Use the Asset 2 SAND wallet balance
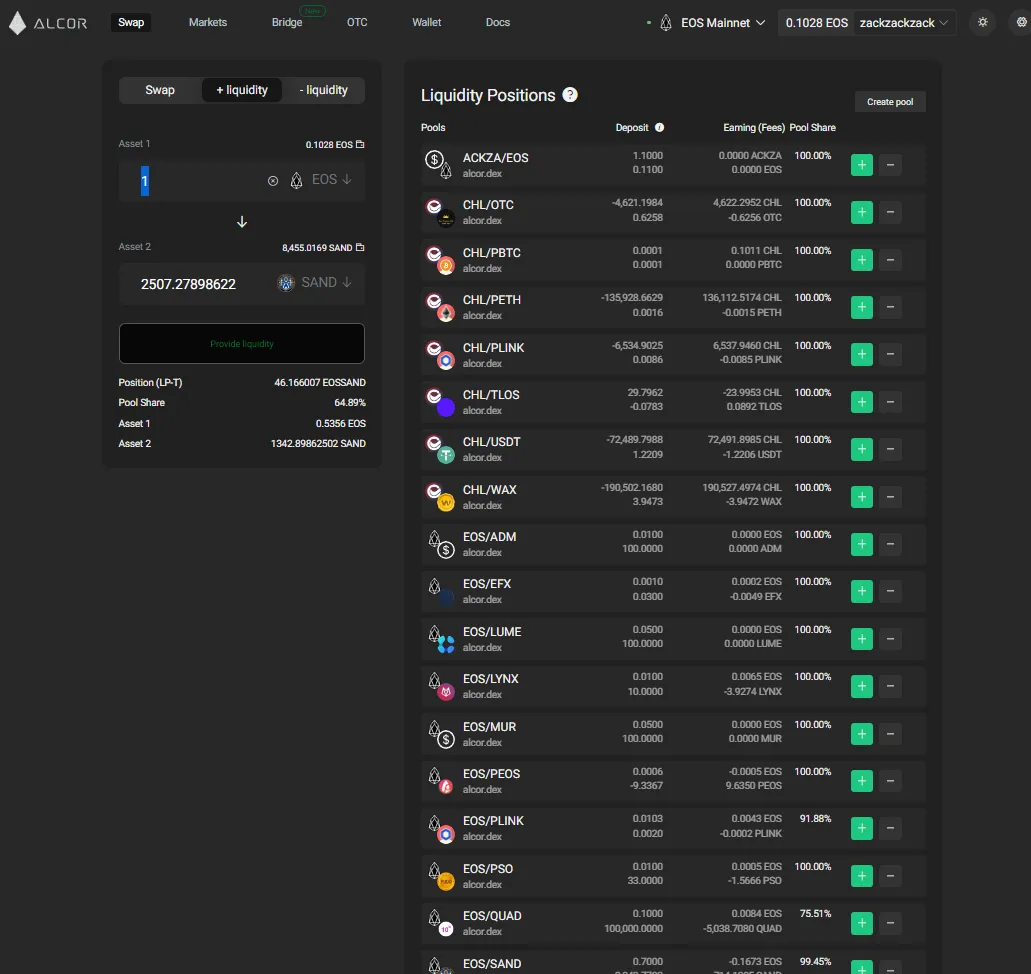Screen dimensions: 1031x974 coord(323,247)
